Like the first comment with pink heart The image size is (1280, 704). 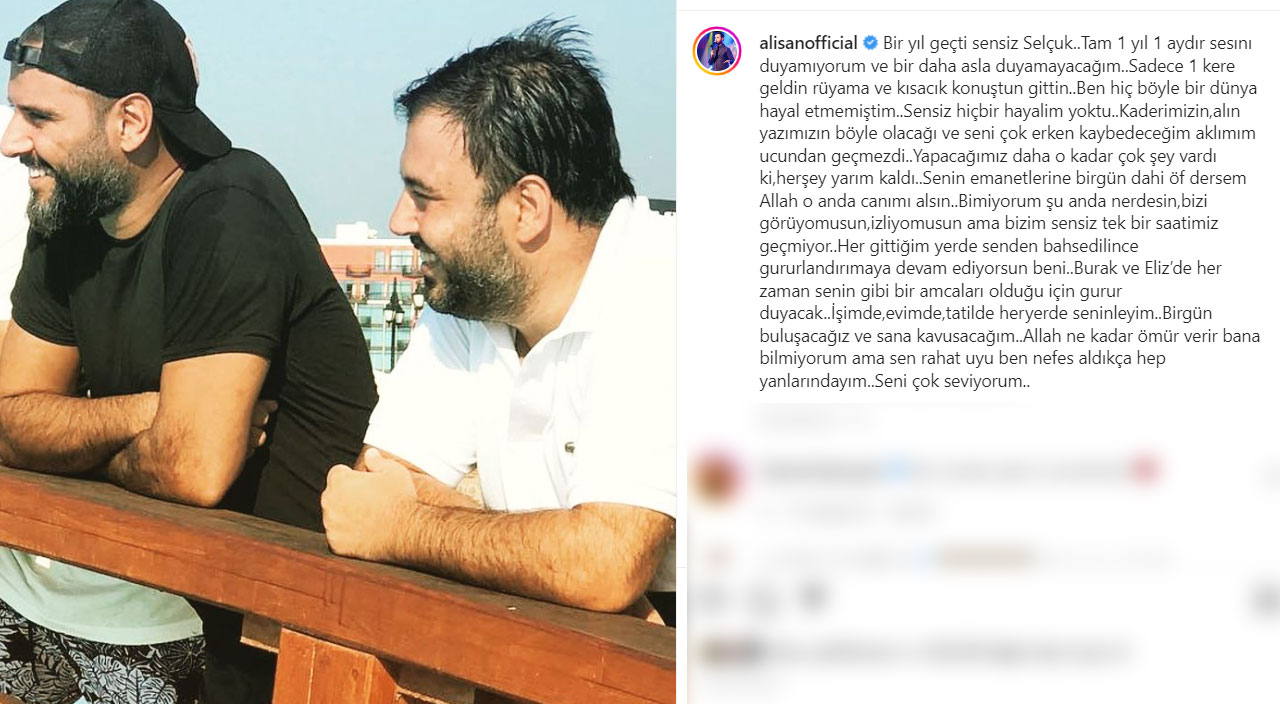(1145, 469)
